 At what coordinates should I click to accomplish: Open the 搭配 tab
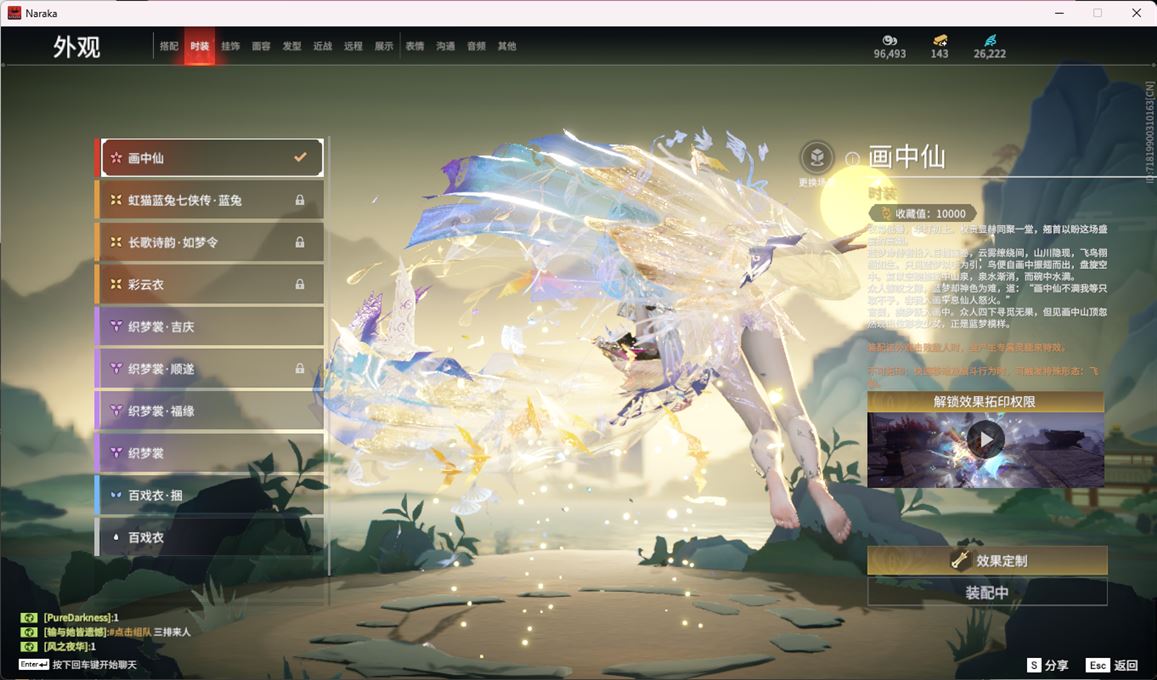(169, 46)
